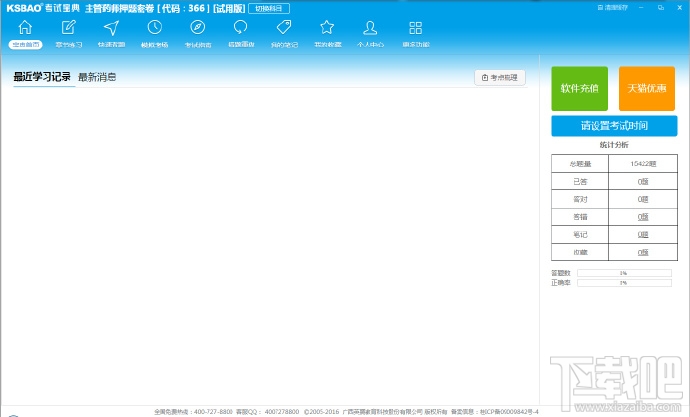Click the 15422题 total count cell
The width and height of the screenshot is (690, 417).
[643, 164]
